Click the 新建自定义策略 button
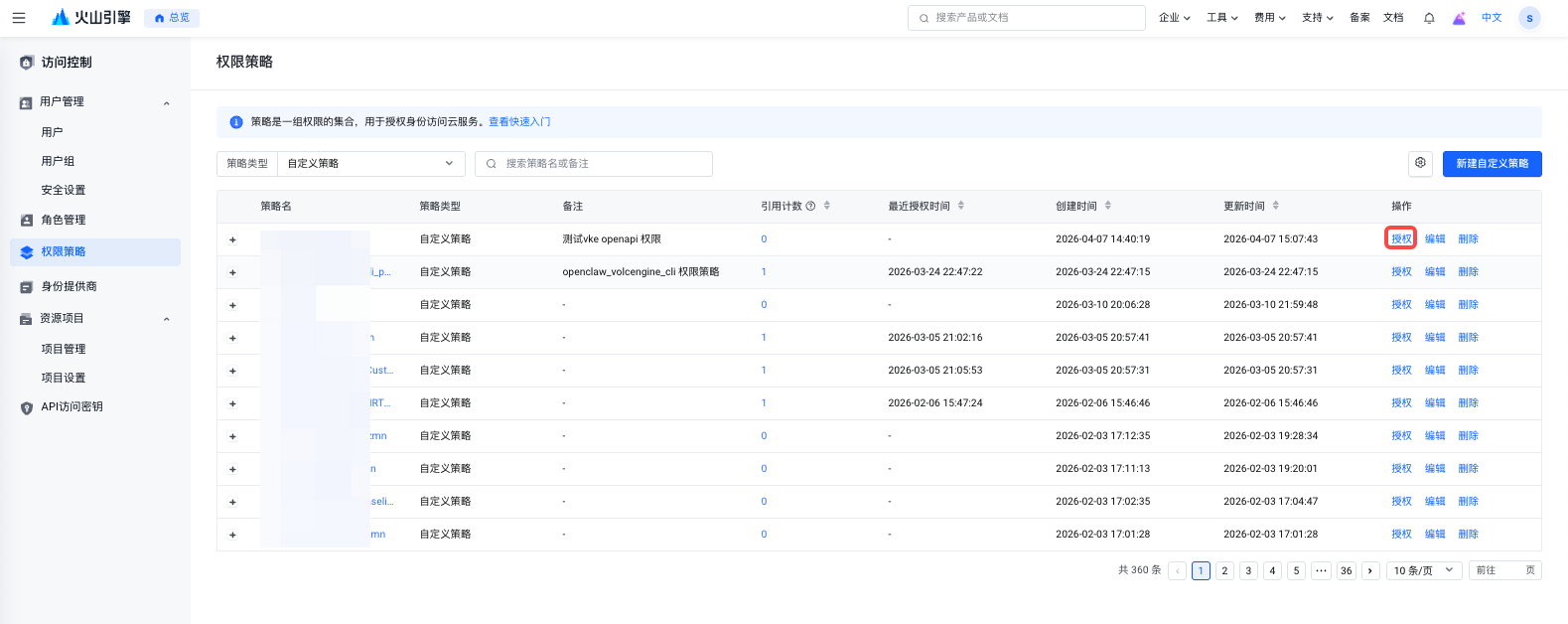 1492,163
